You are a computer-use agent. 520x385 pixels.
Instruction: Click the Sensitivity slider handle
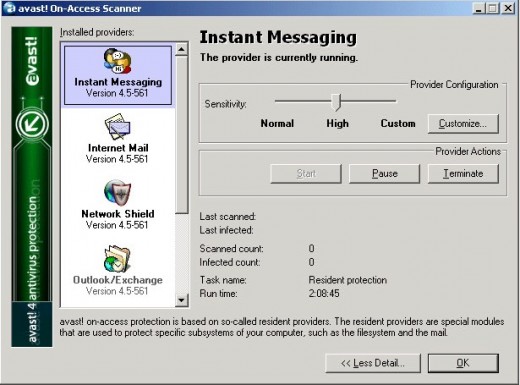336,102
